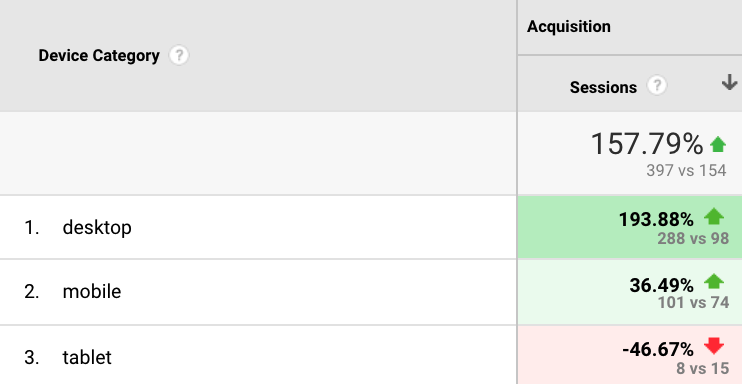Click the Device Category help icon

tap(178, 56)
